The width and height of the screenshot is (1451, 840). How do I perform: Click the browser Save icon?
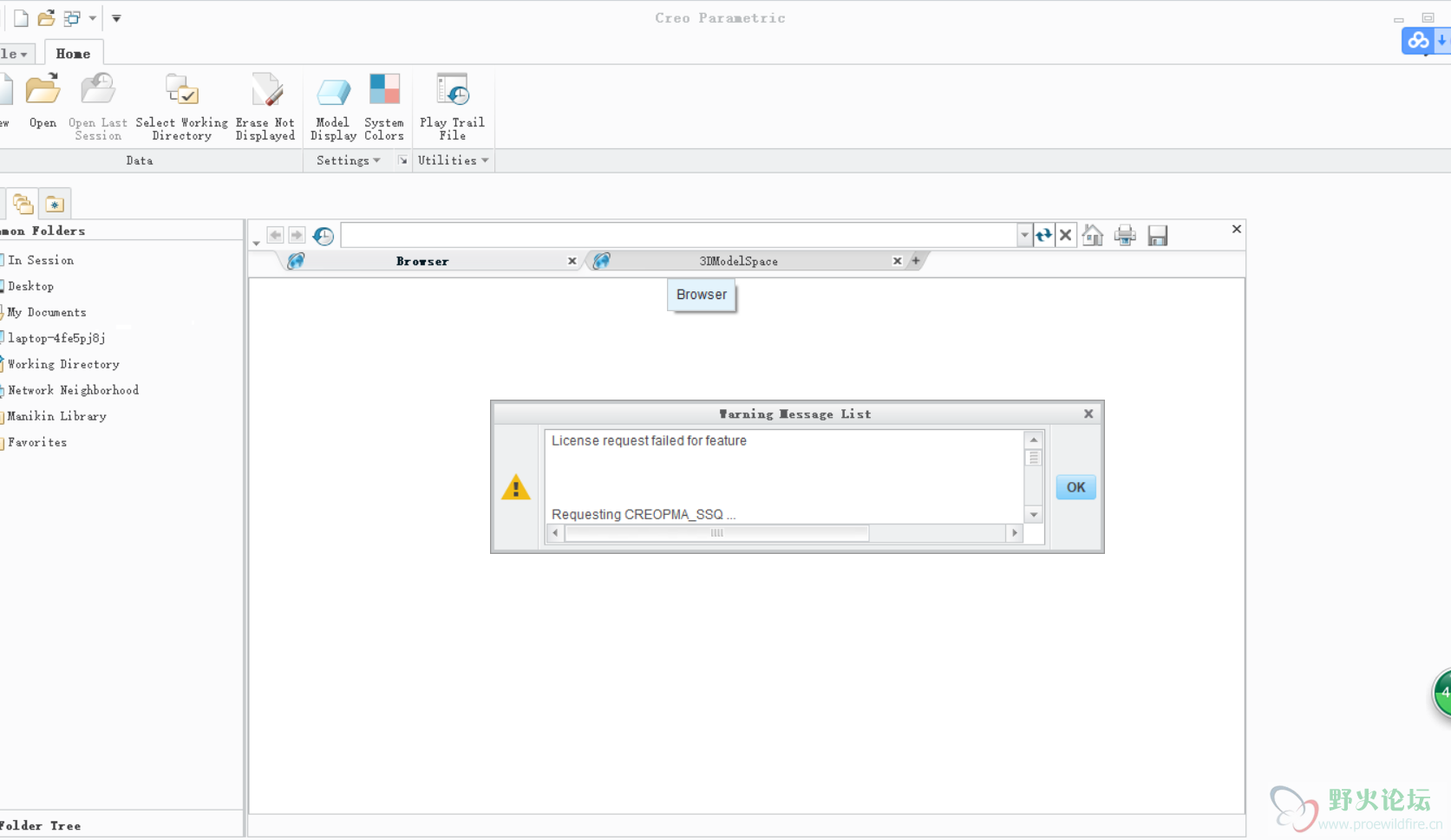click(1158, 235)
